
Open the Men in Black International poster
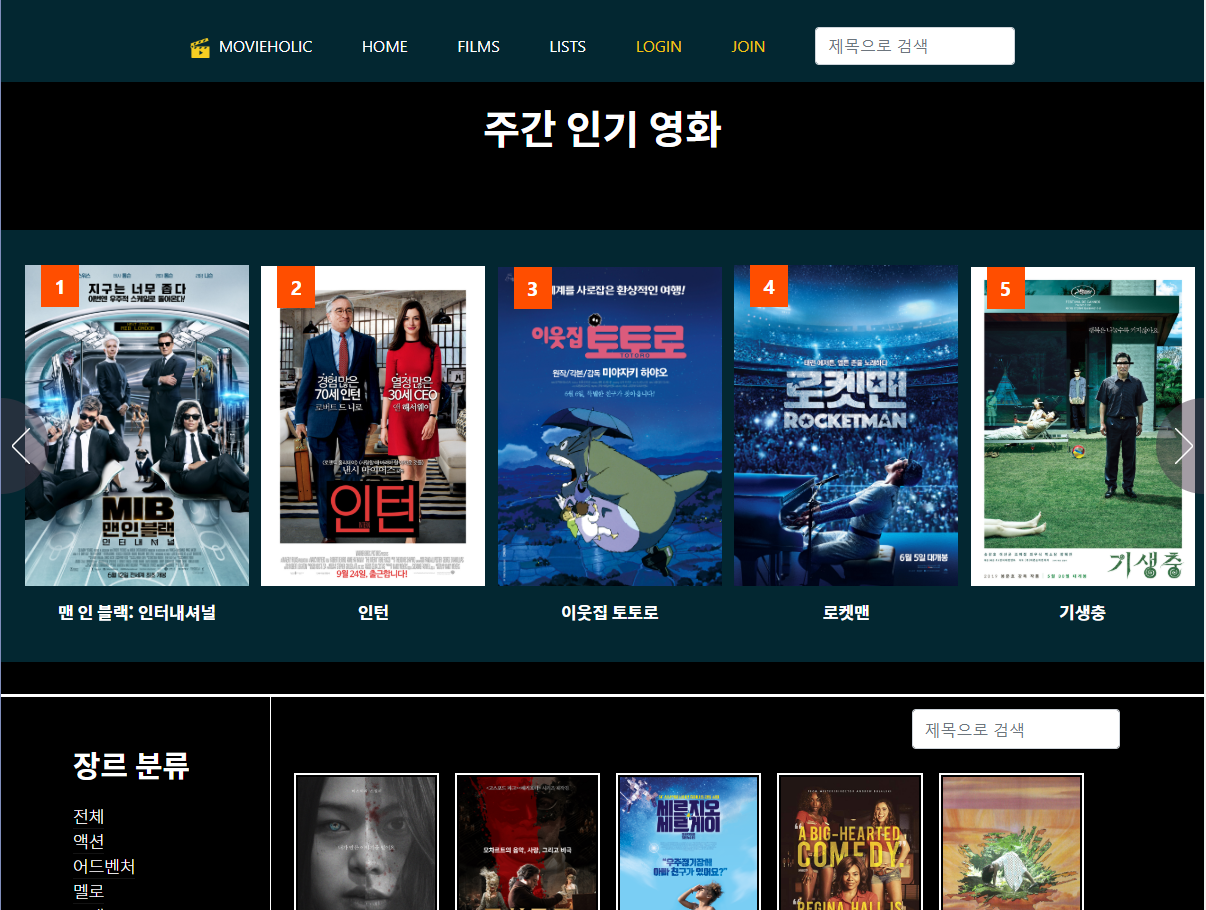137,425
